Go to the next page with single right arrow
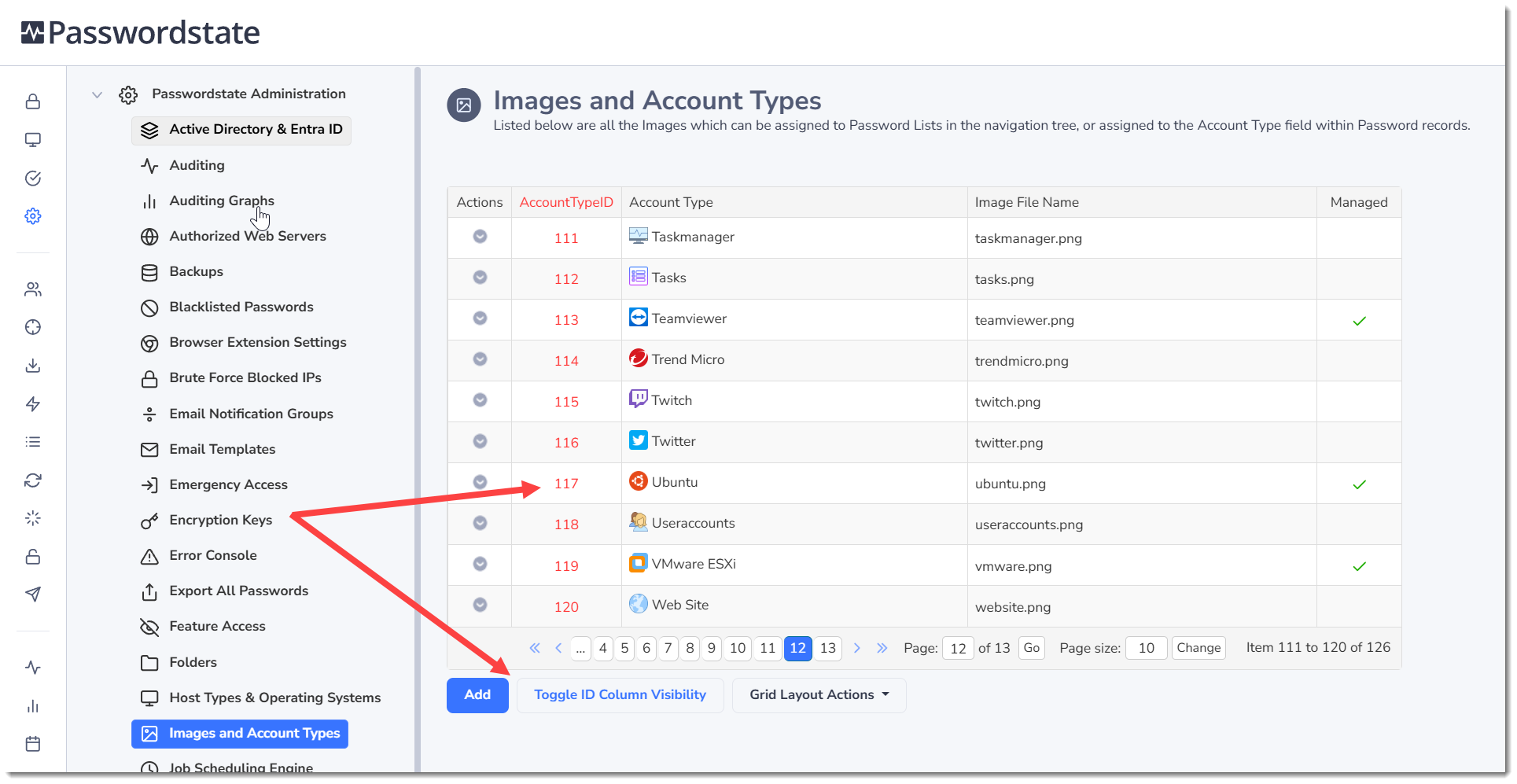The height and width of the screenshot is (784, 1517). 857,648
